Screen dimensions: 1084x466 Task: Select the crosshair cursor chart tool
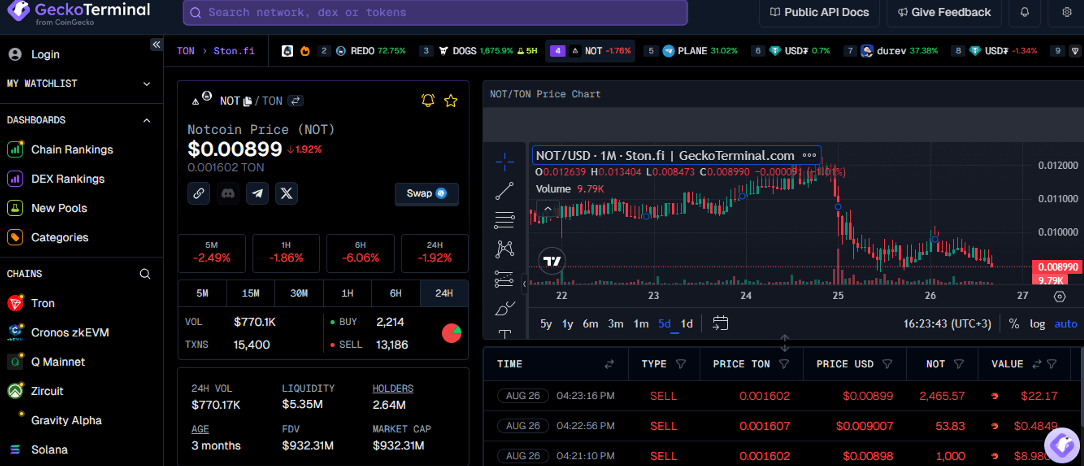[x=504, y=160]
